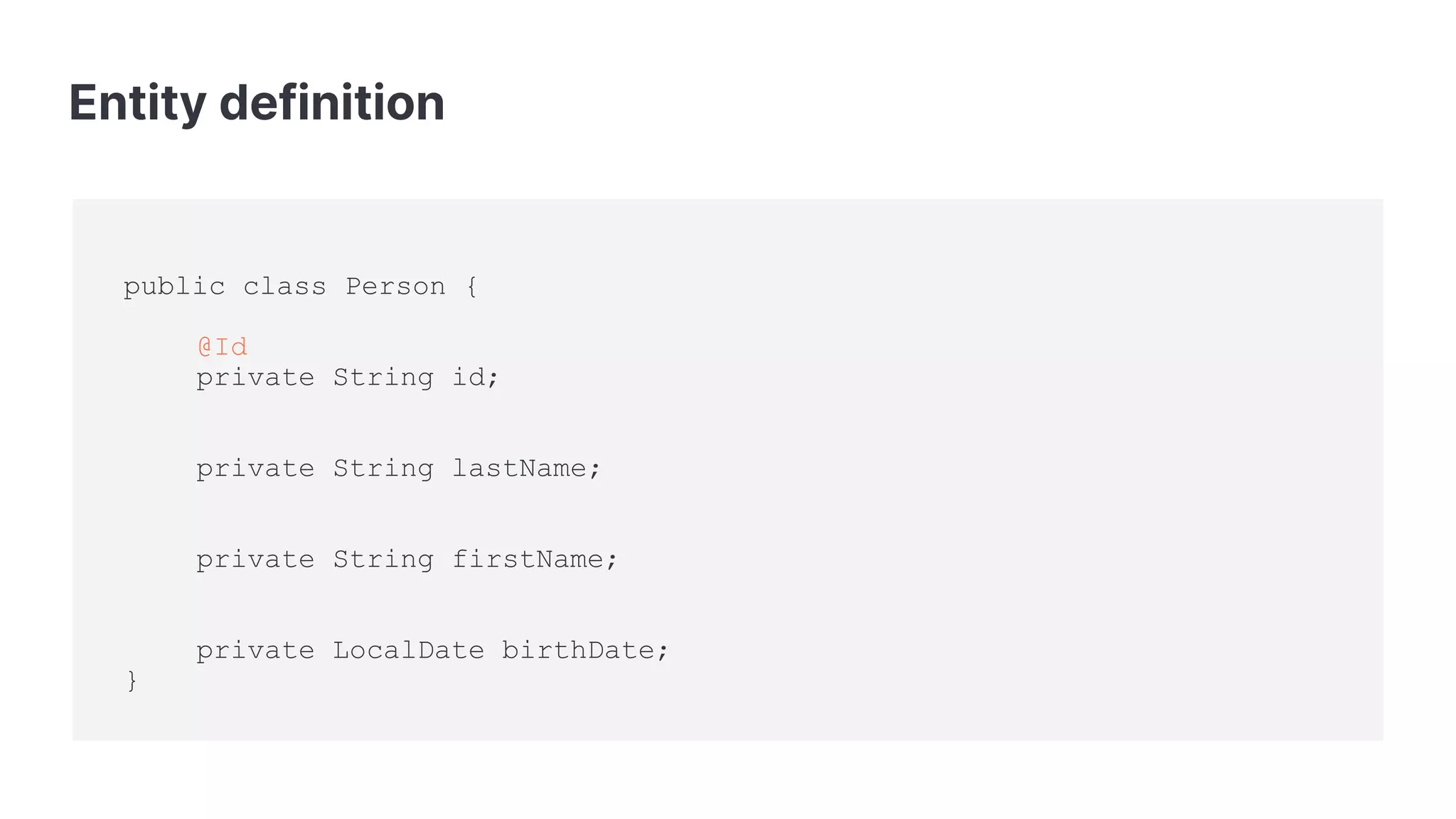This screenshot has width=1456, height=819.
Task: Click the closing curly brace of the class
Action: pyautogui.click(x=132, y=680)
